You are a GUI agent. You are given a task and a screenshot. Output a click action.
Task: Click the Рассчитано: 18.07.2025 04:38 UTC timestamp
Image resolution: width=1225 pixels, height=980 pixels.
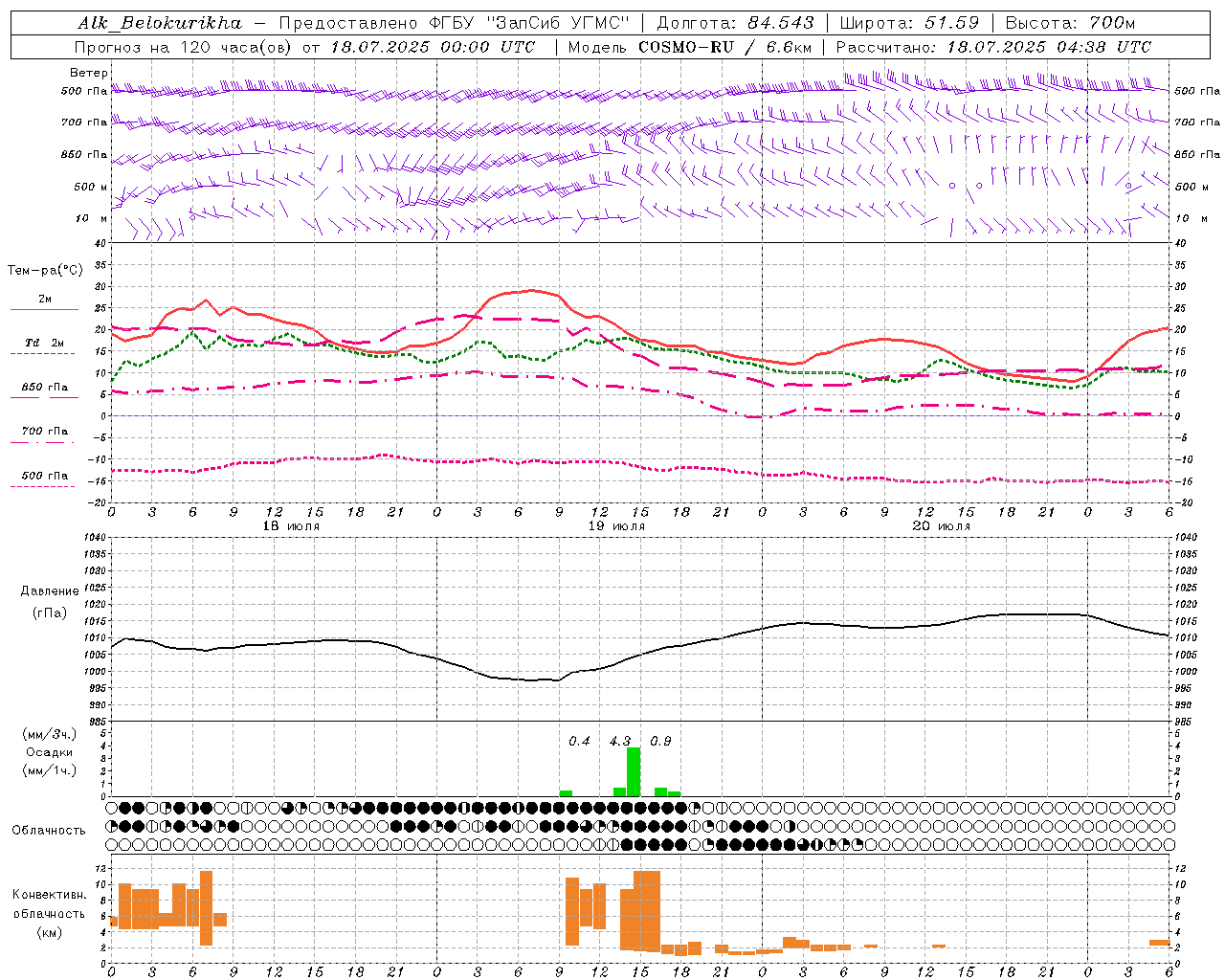993,47
